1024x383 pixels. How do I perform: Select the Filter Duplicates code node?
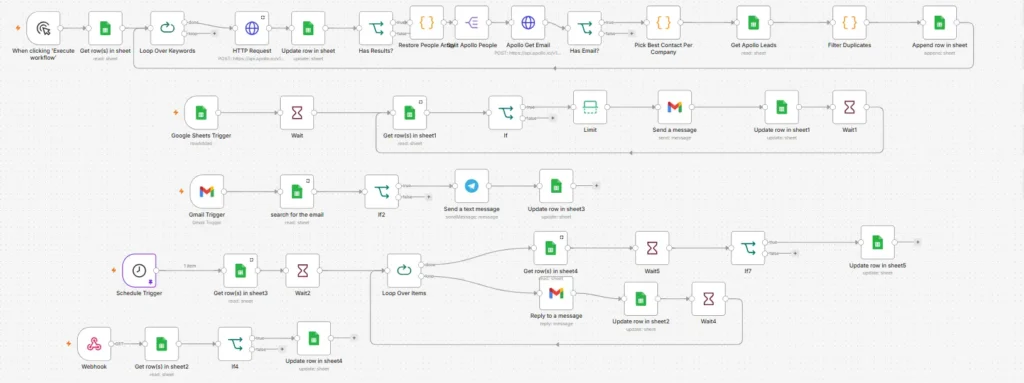coord(849,23)
